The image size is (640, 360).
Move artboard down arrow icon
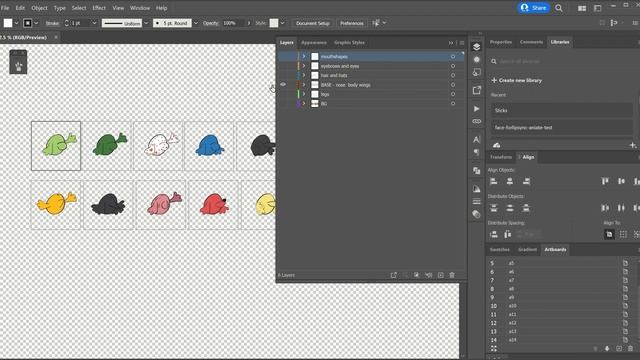pos(607,349)
